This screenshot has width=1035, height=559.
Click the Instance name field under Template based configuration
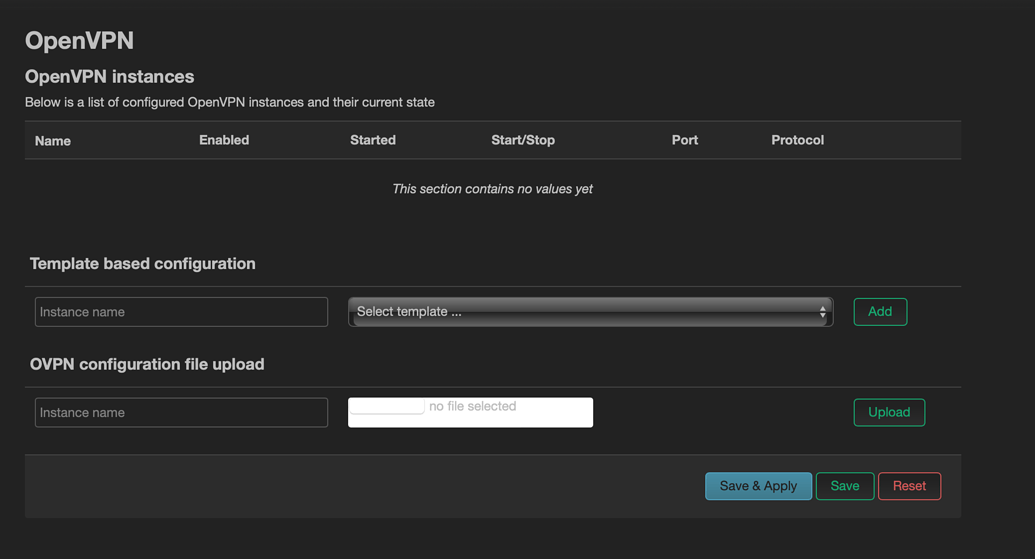click(181, 312)
